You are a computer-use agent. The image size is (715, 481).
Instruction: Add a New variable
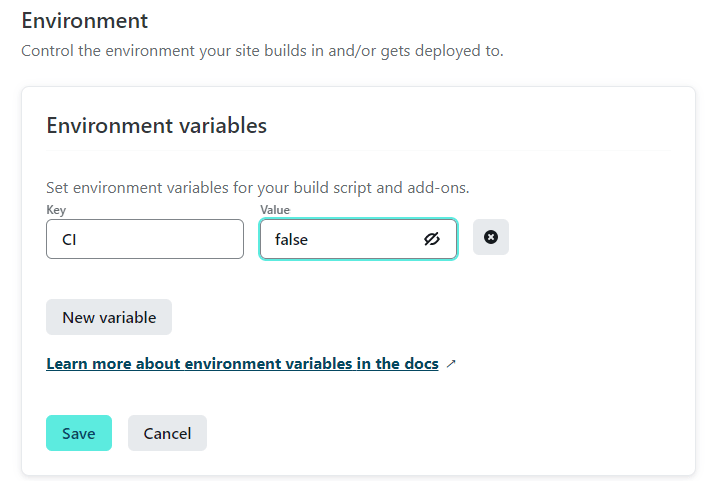(109, 317)
